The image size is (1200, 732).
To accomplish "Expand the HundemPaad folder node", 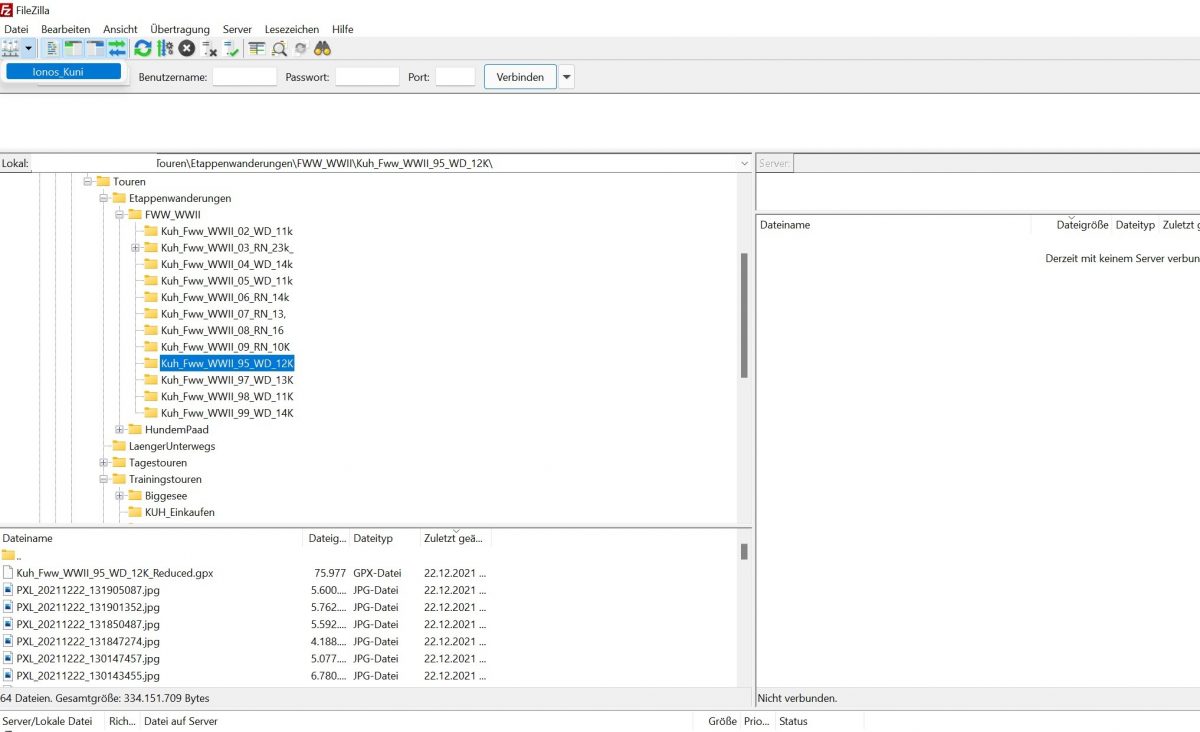I will pos(120,430).
